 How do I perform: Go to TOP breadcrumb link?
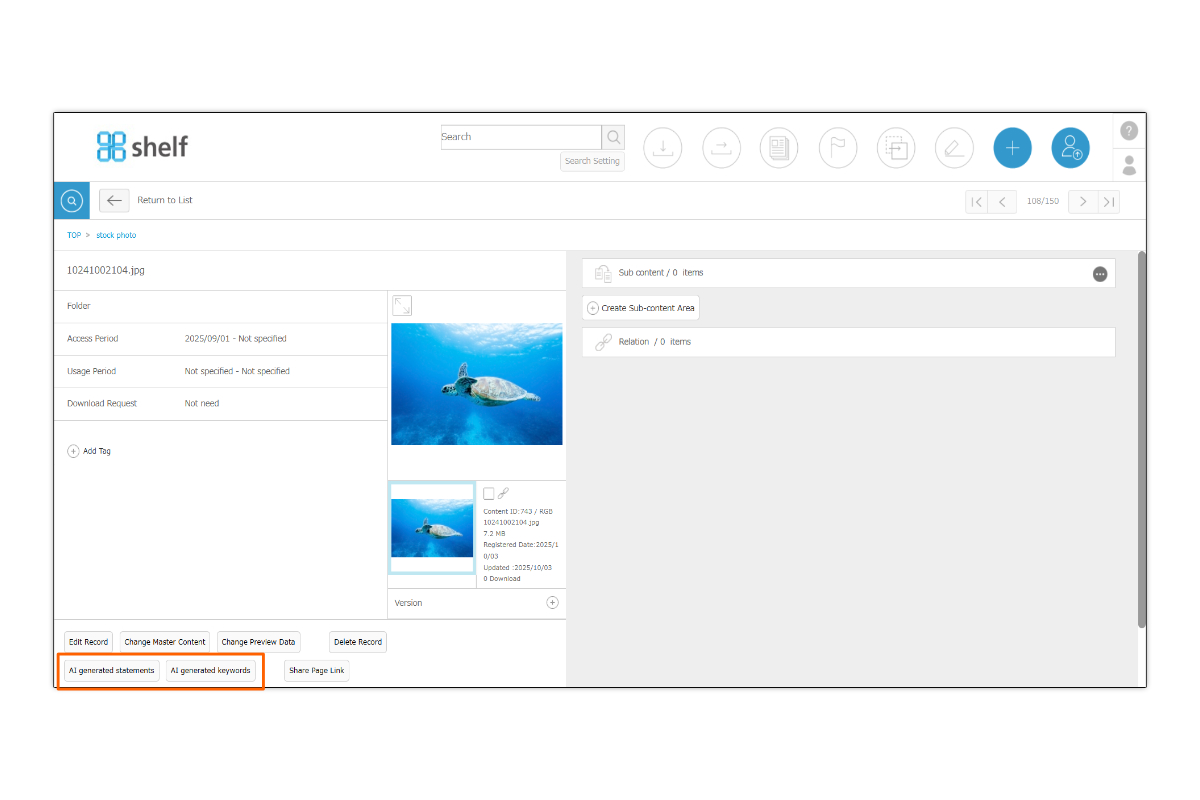(x=74, y=235)
